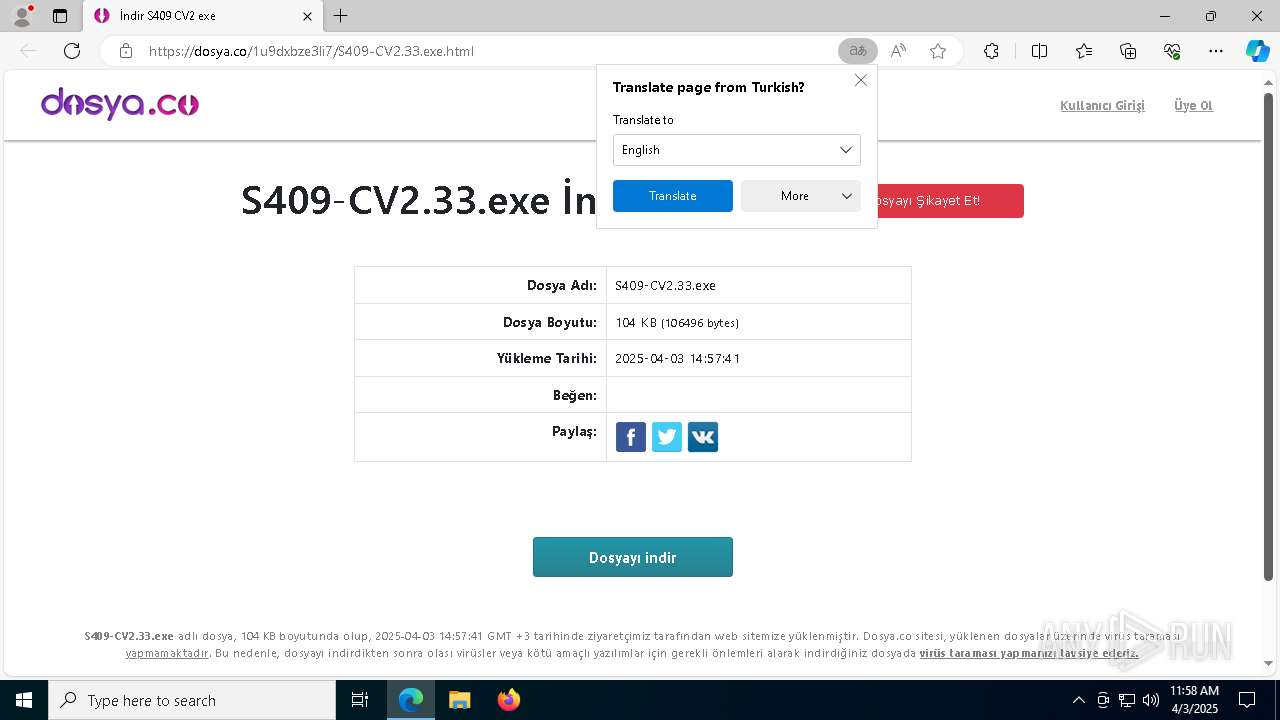
Task: Open Split screen button
Action: 1039,51
